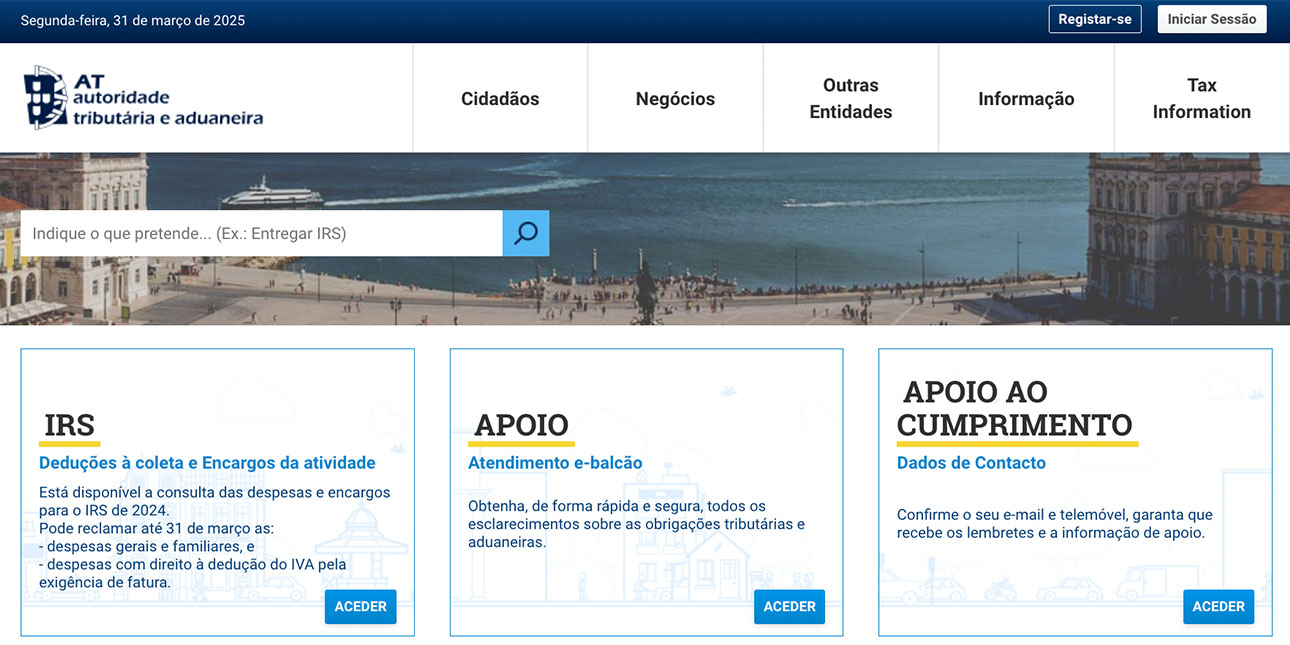Click in the search input field
The width and height of the screenshot is (1290, 645).
tap(261, 233)
